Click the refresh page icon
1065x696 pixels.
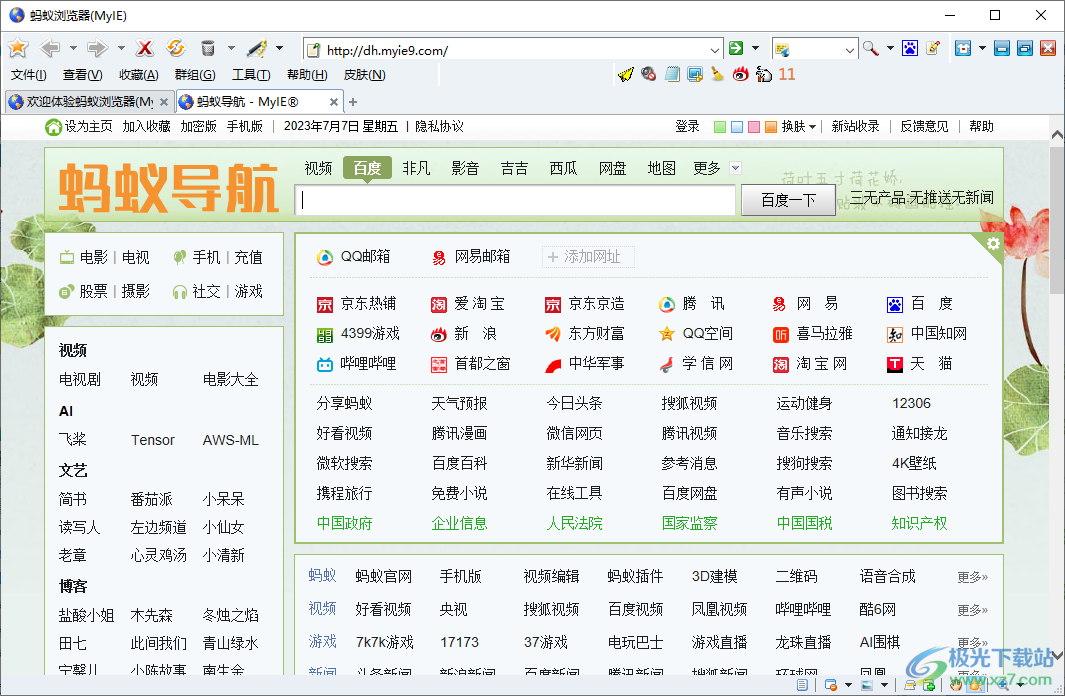click(x=175, y=48)
